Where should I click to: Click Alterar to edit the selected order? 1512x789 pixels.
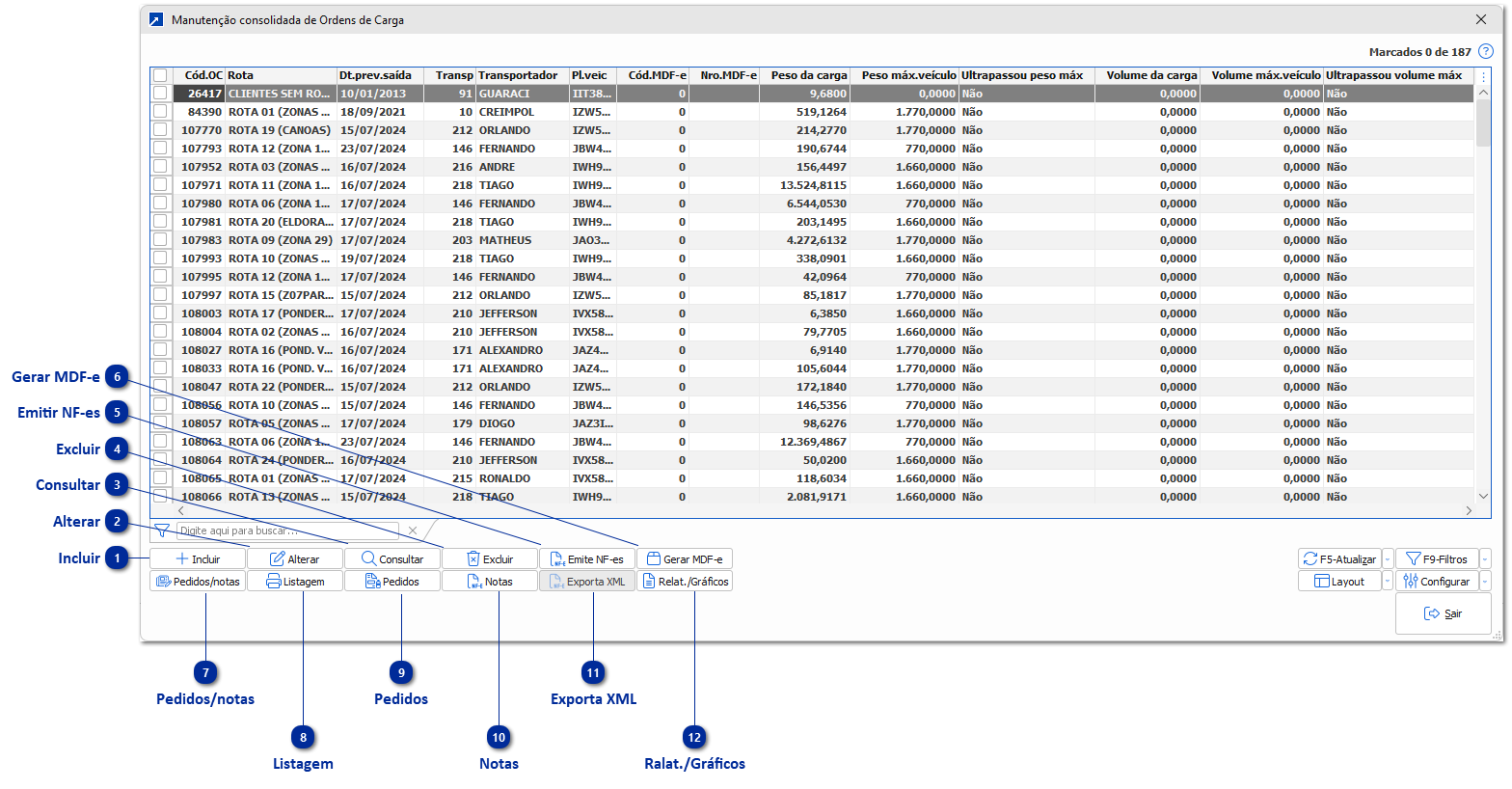[295, 559]
